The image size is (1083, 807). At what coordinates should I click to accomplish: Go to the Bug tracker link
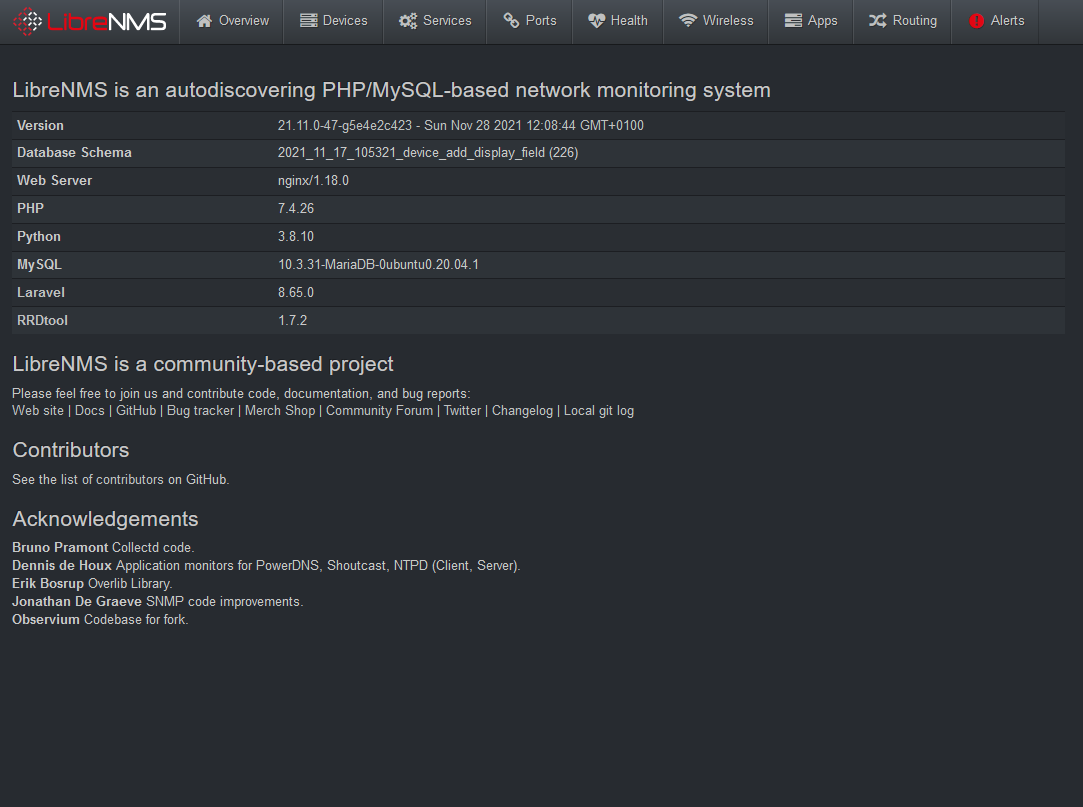pos(200,410)
